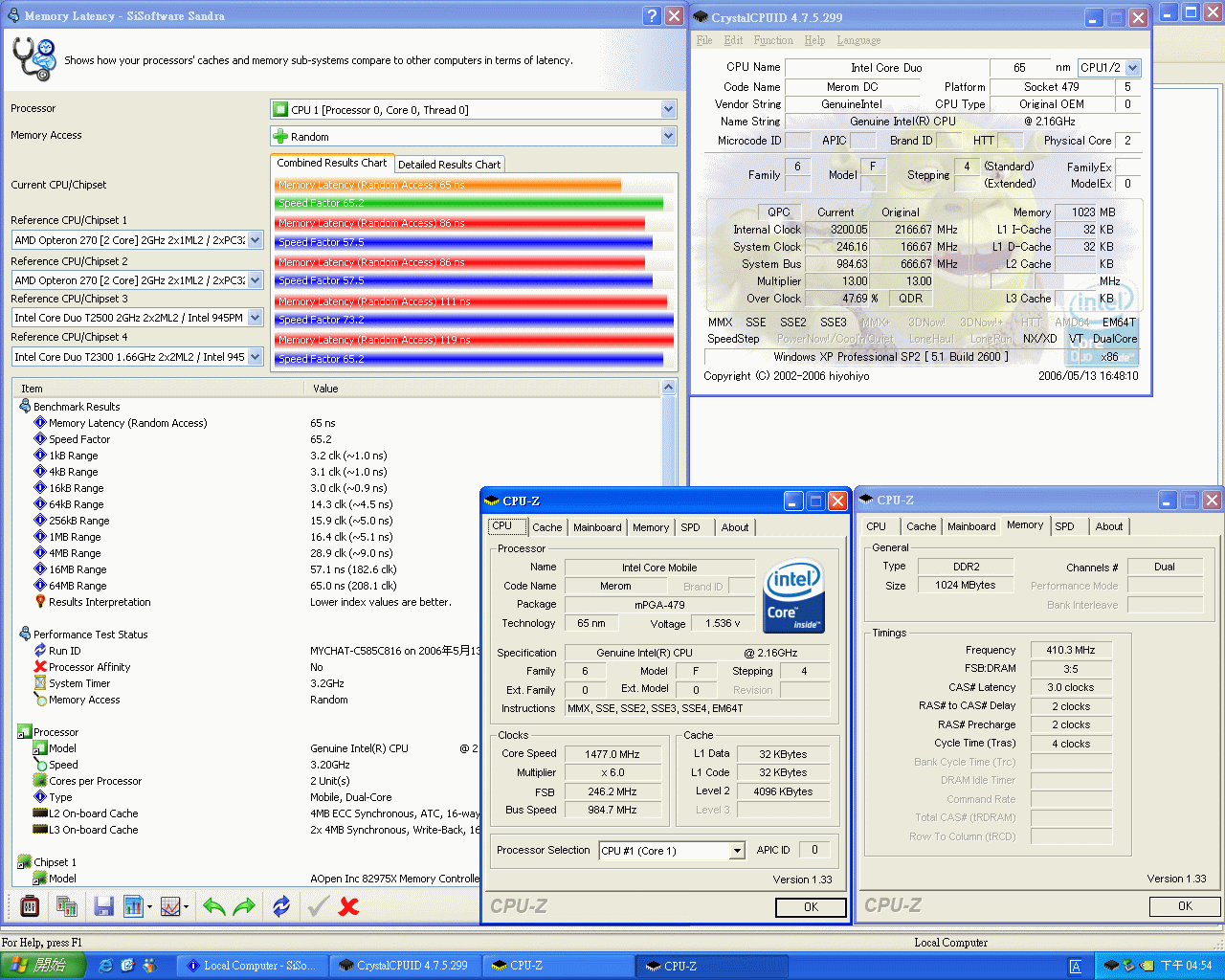Click the highlighted CPU-Z taskbar button
1225x980 pixels.
(x=710, y=966)
